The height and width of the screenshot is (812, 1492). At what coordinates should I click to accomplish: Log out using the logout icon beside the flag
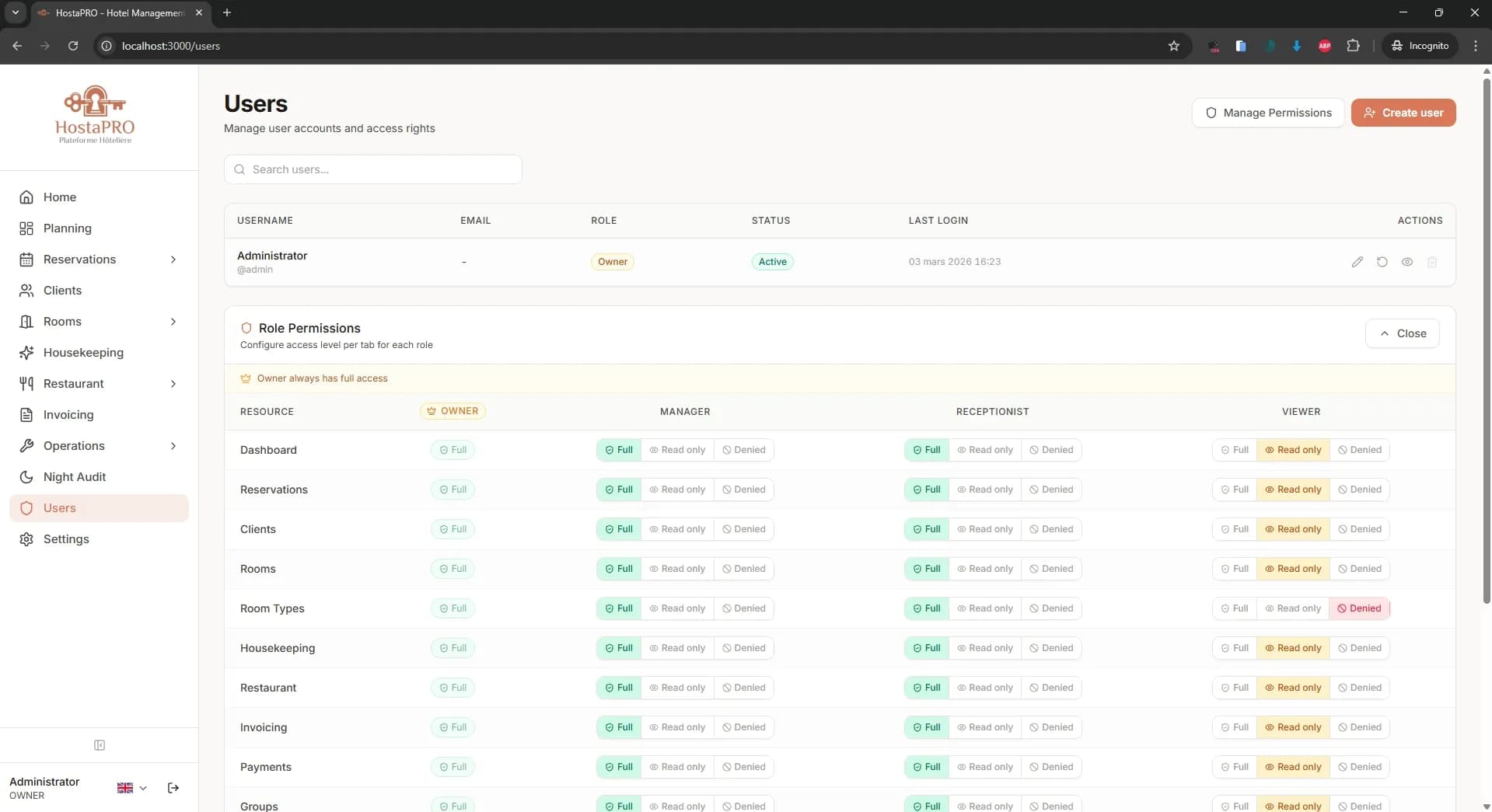(173, 787)
